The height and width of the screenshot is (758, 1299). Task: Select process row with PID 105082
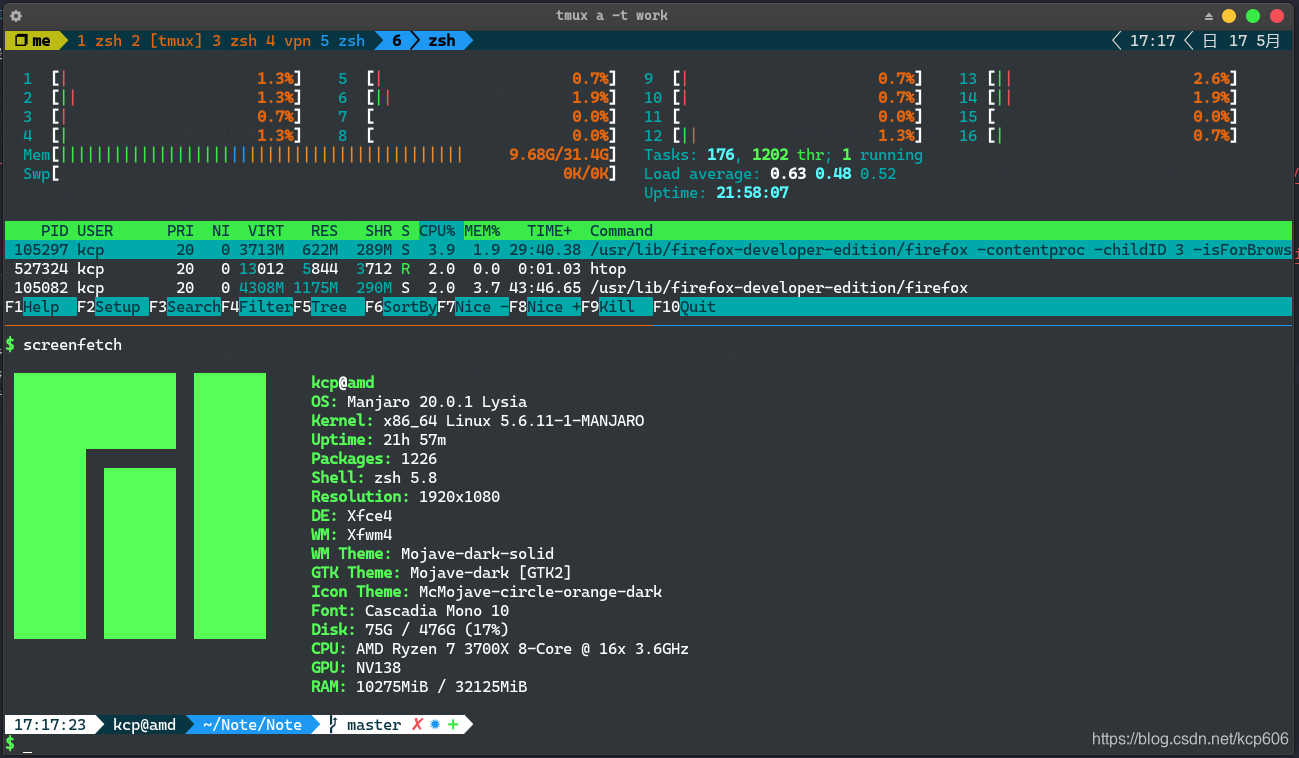click(649, 288)
